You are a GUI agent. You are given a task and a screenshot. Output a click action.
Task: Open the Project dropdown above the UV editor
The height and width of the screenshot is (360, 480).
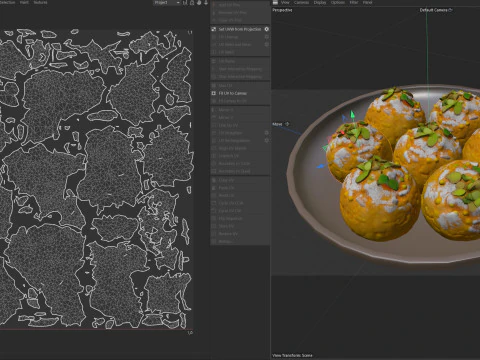167,2
